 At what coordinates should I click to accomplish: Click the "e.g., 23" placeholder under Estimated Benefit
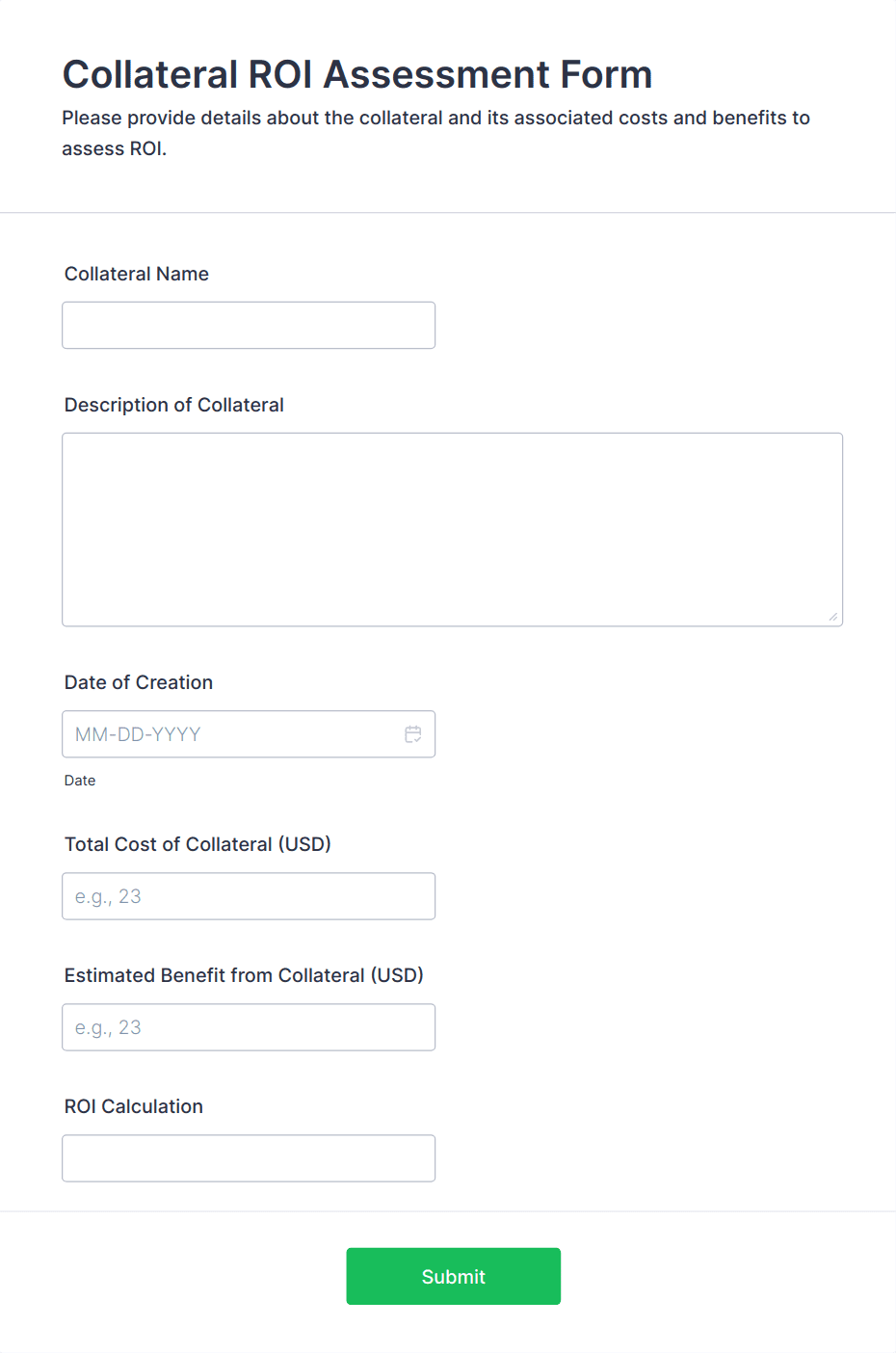108,1027
